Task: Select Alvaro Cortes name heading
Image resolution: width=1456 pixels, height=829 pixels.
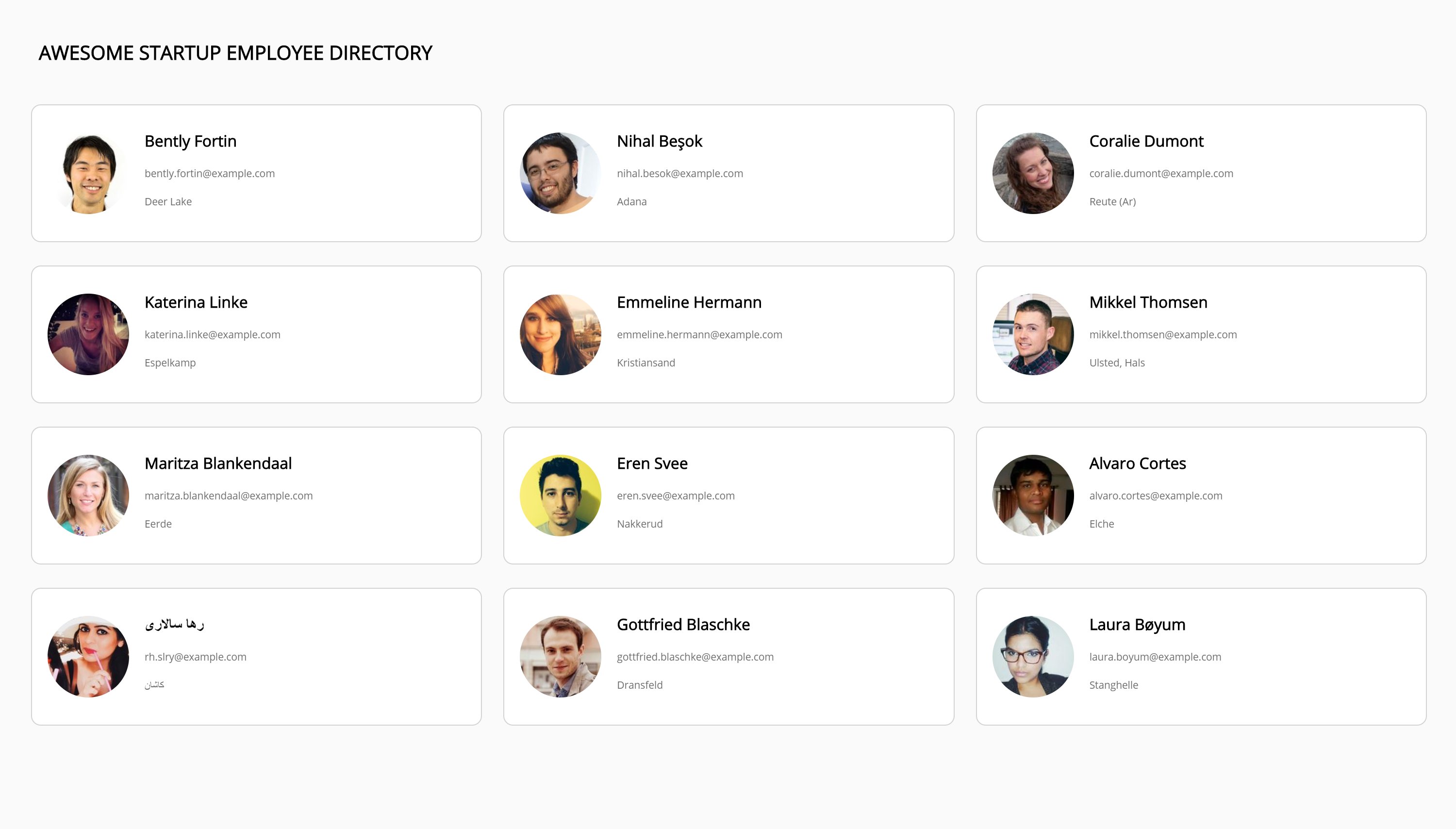Action: 1137,464
